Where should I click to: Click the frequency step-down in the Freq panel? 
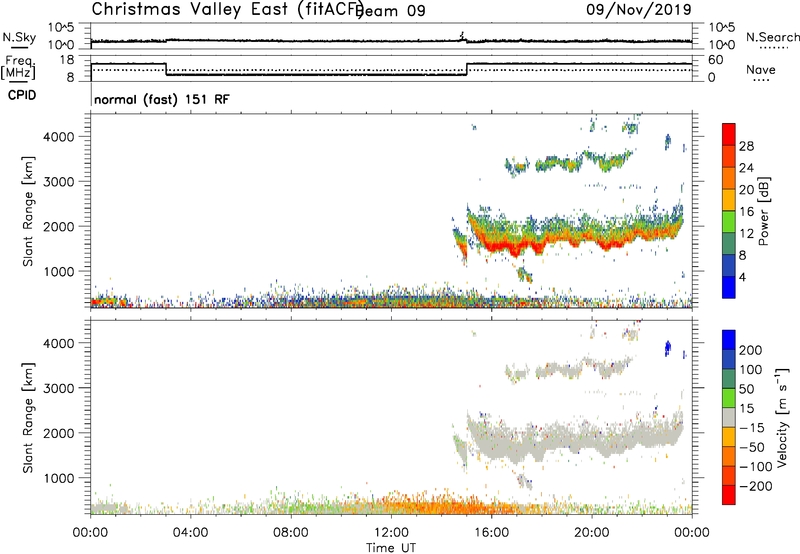tap(166, 69)
